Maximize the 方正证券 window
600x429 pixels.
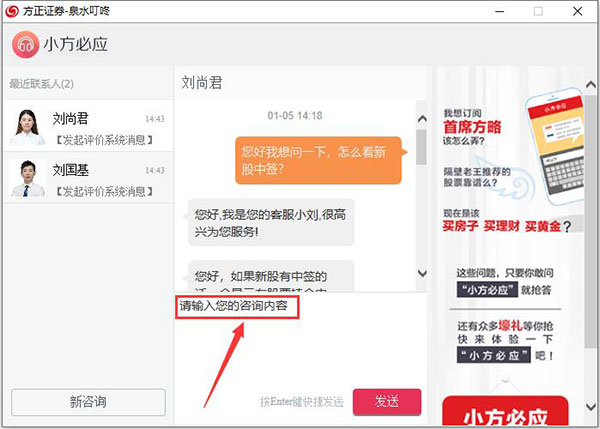(x=538, y=11)
